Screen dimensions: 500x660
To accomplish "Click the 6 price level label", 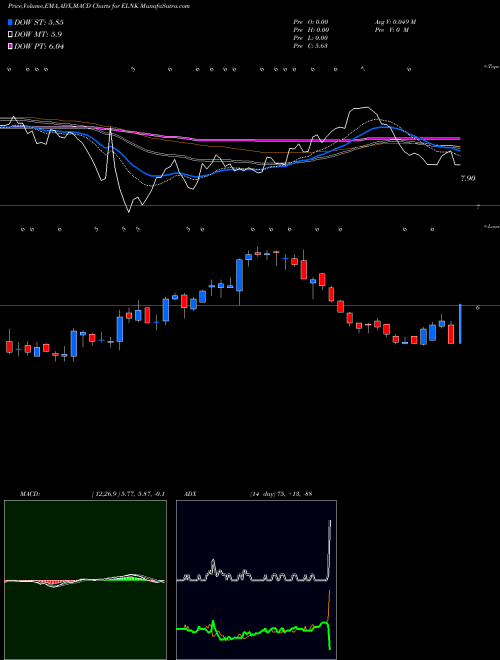I will pos(478,308).
